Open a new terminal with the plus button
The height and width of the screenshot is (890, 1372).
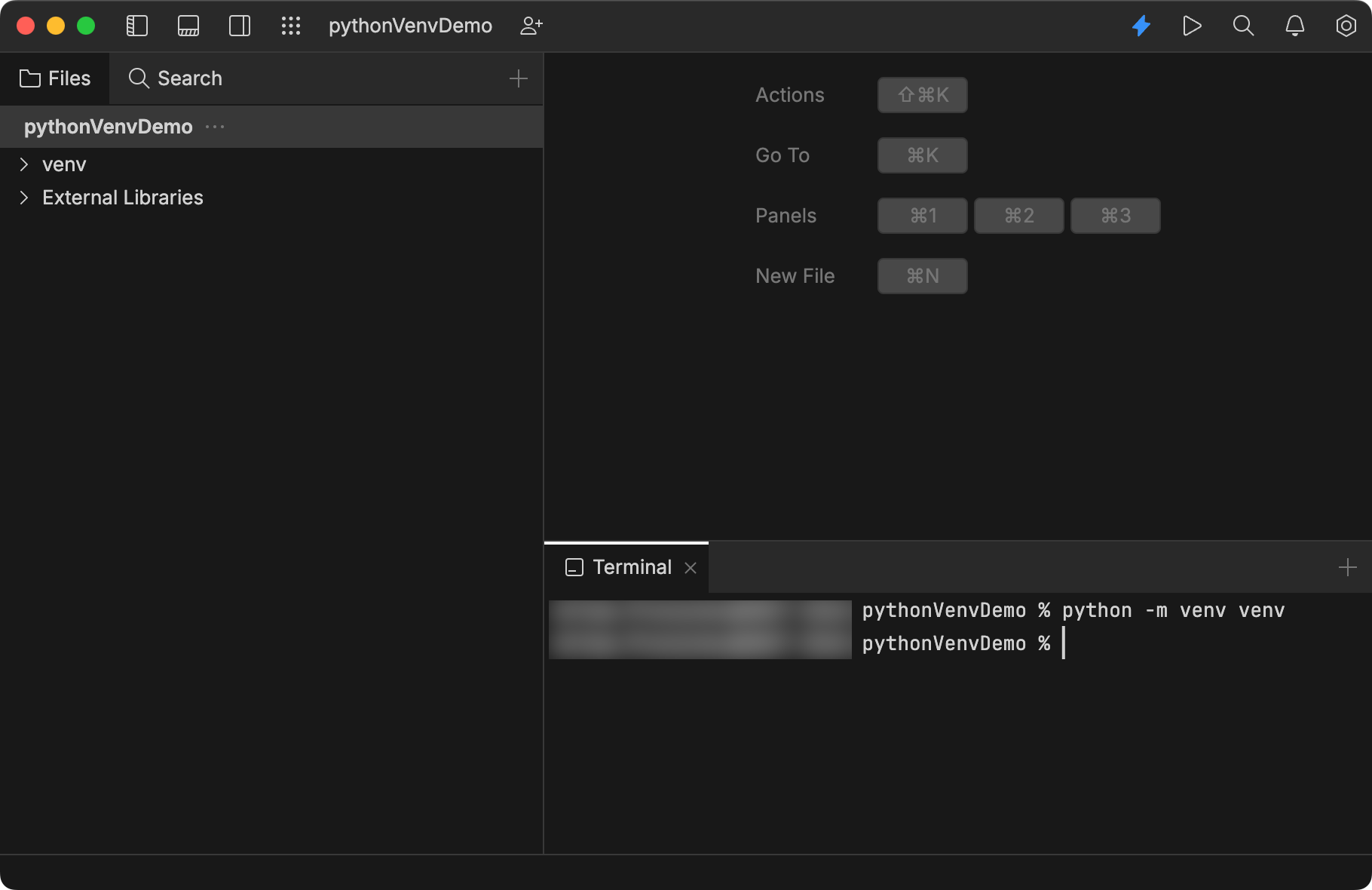(1348, 566)
